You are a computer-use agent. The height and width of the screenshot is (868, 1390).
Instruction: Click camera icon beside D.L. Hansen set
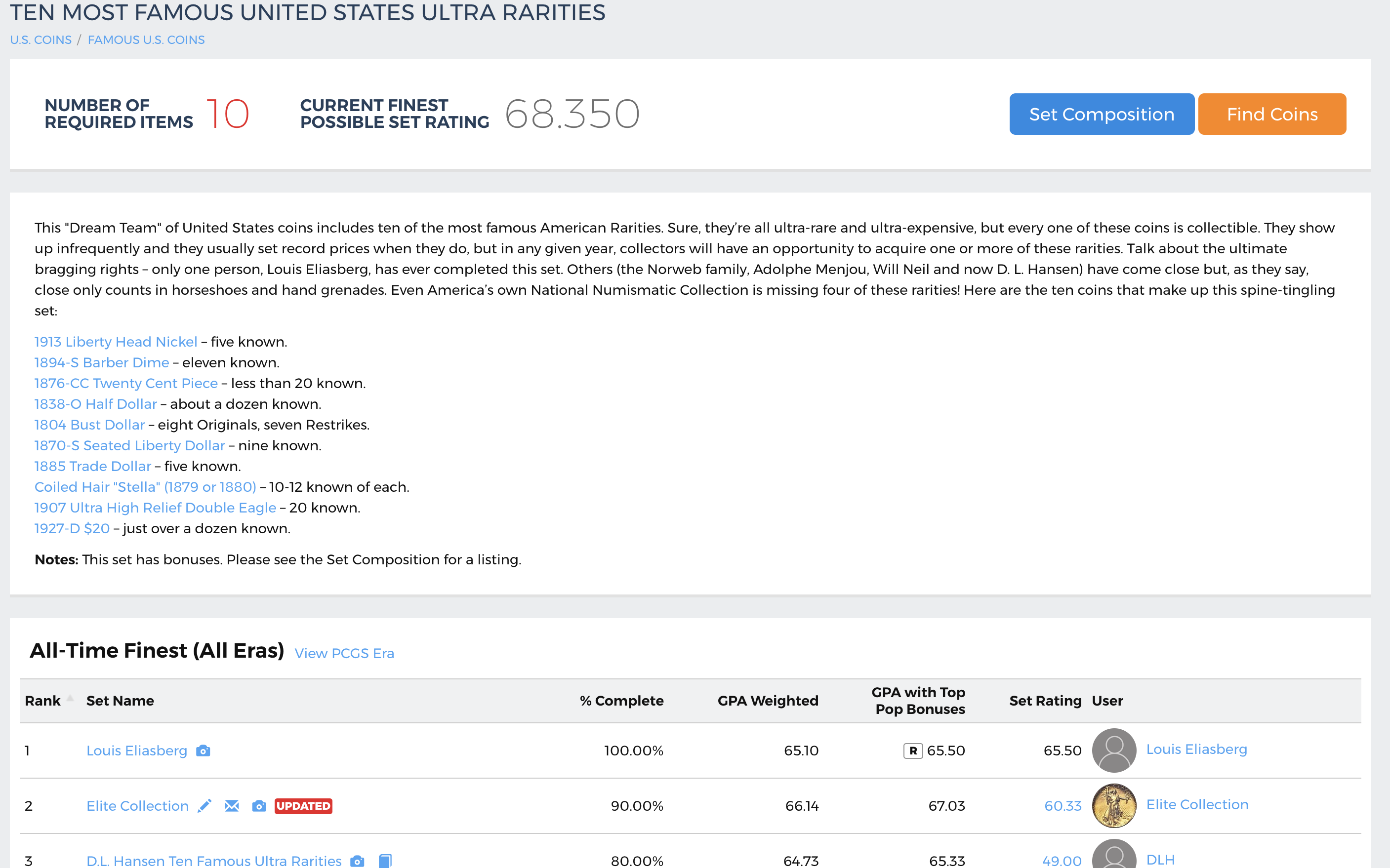(357, 861)
